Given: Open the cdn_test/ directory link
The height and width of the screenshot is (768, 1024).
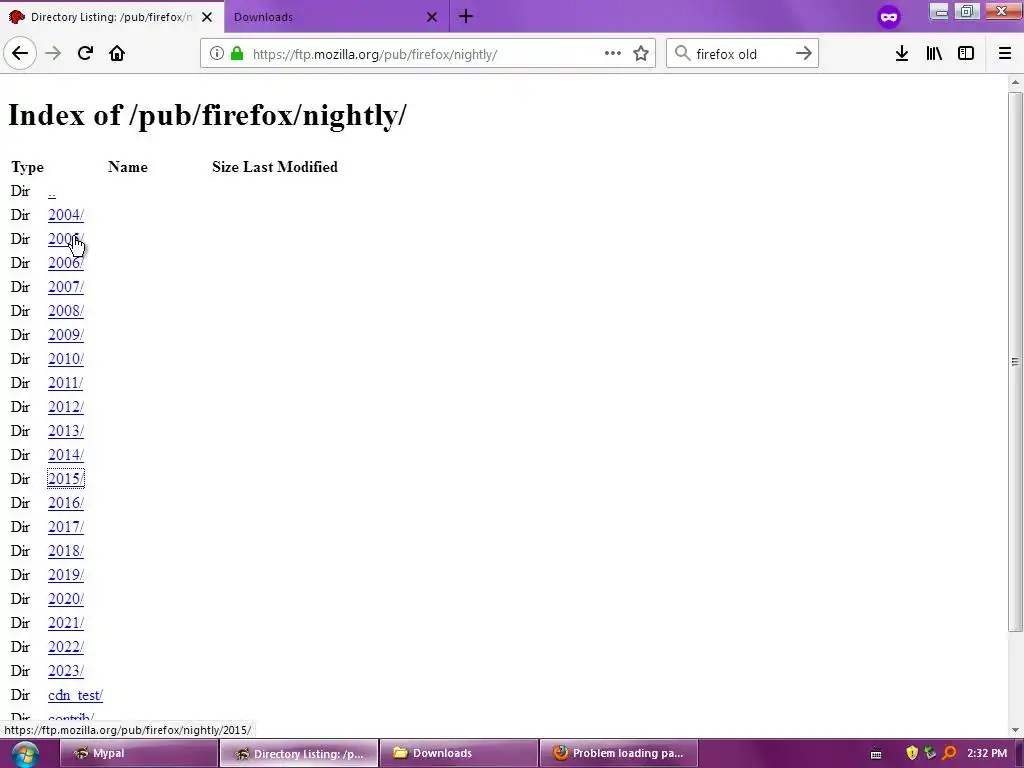Looking at the screenshot, I should 76,696.
